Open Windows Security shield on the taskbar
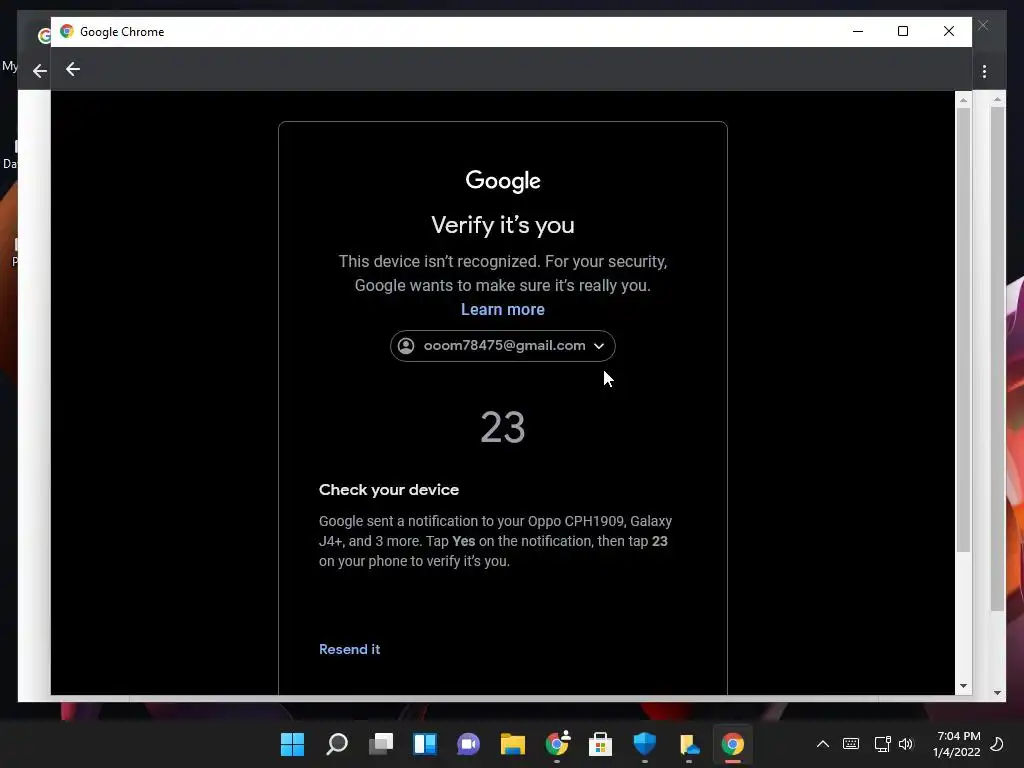The height and width of the screenshot is (768, 1024). tap(645, 744)
